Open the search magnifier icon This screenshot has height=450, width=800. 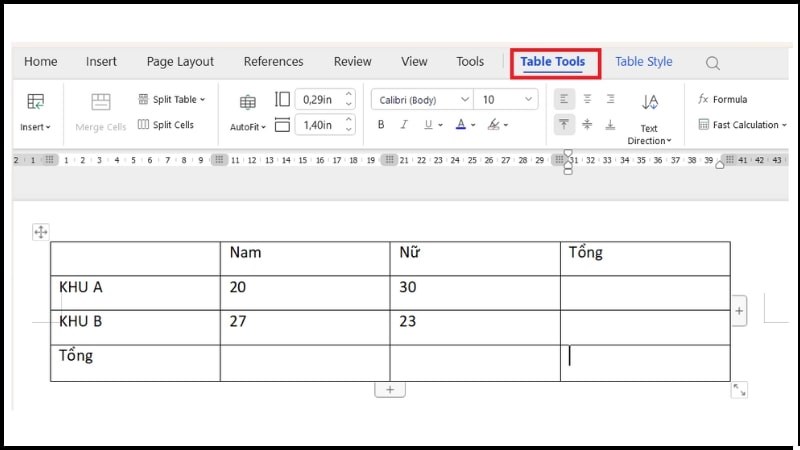tap(713, 63)
